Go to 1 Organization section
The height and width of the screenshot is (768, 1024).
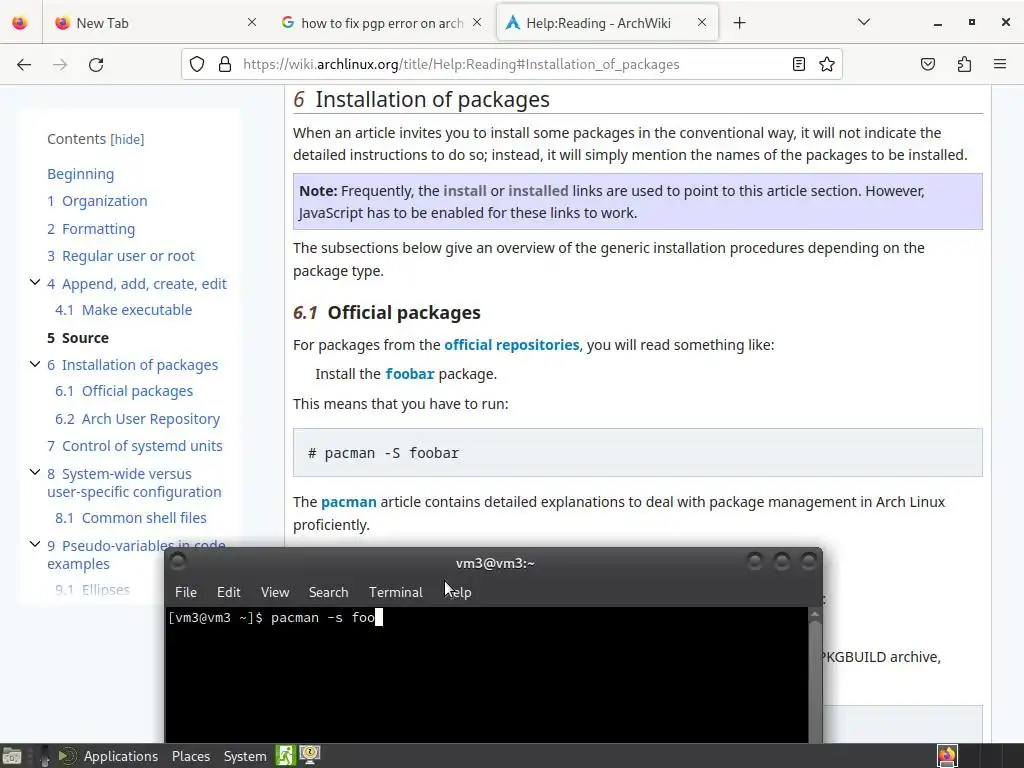click(97, 201)
